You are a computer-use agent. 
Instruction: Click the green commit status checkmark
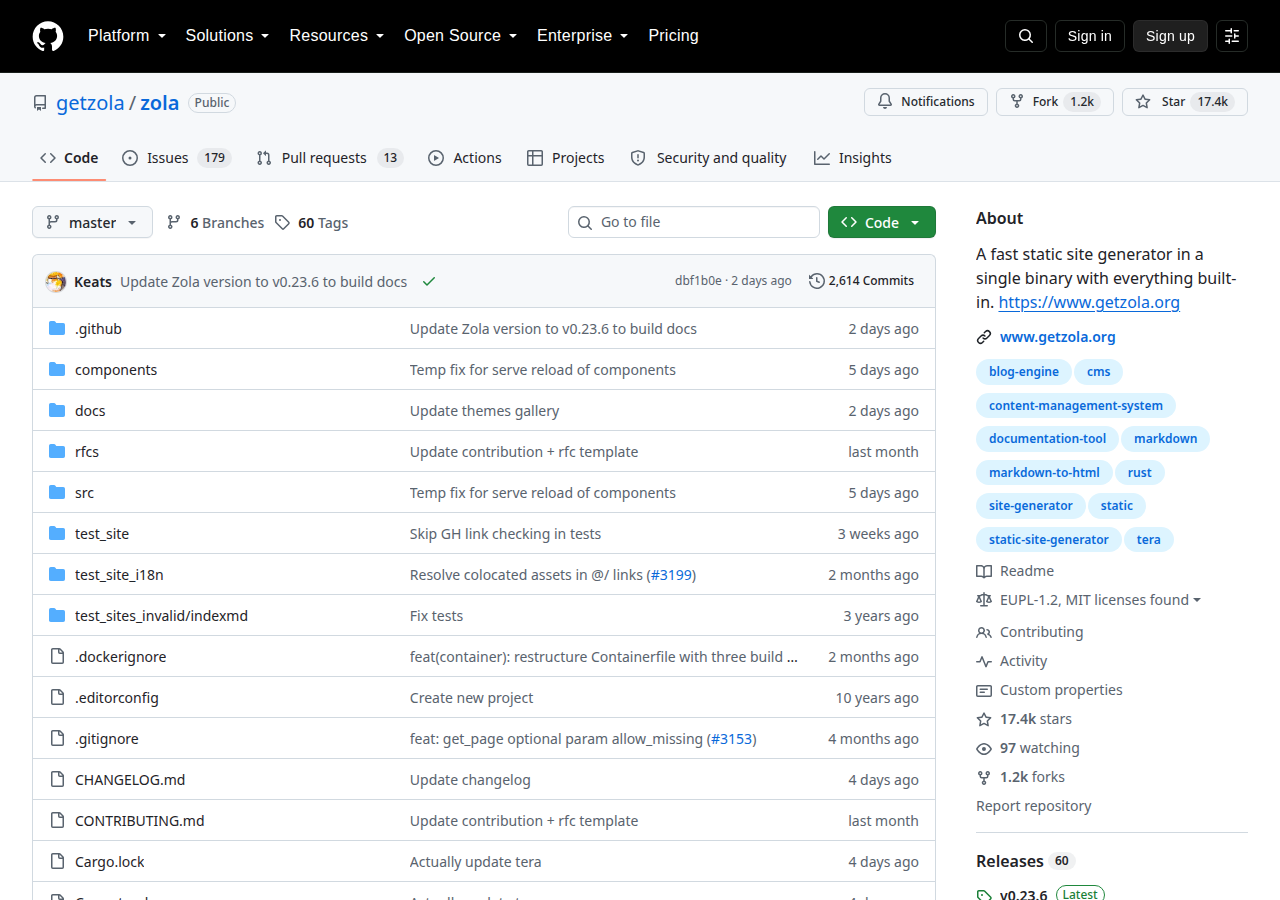[x=429, y=282]
